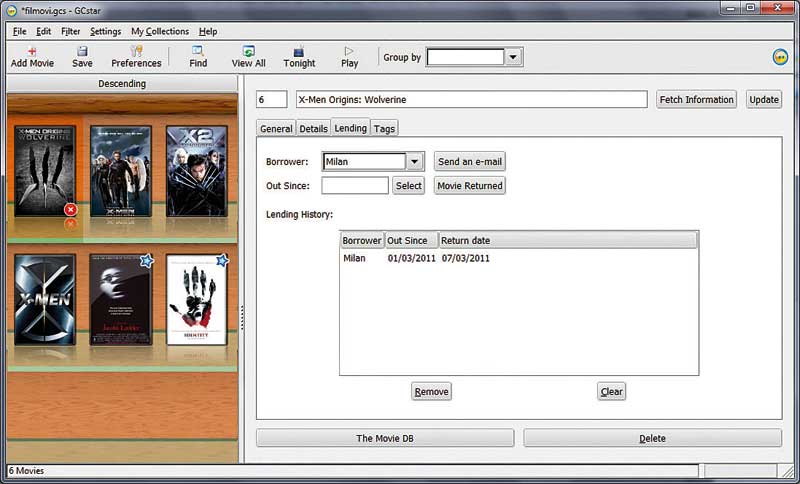Open the Edit menu
The image size is (800, 484).
point(43,32)
